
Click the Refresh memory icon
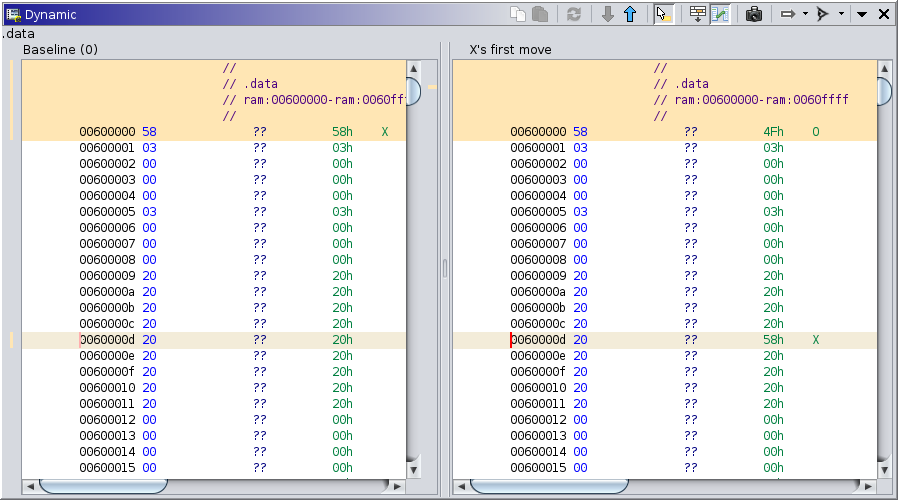[x=573, y=14]
